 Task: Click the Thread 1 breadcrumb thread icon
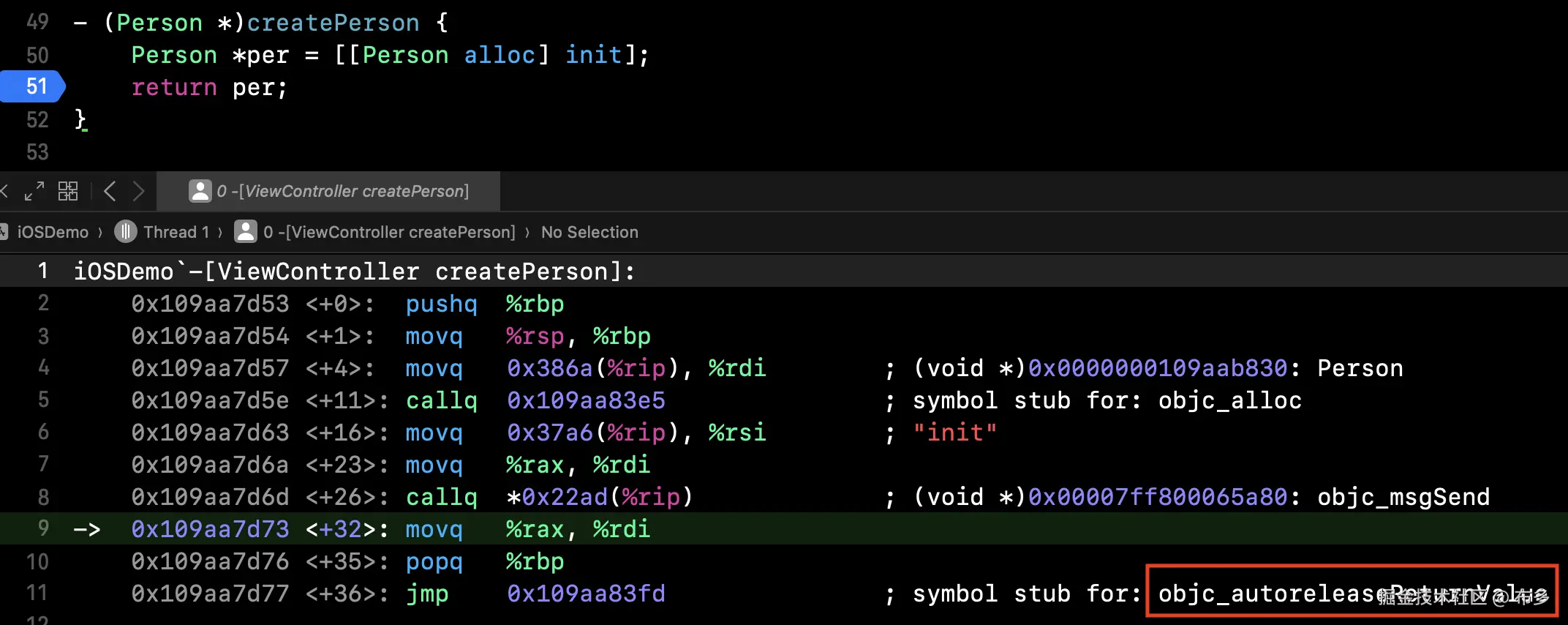pos(125,232)
